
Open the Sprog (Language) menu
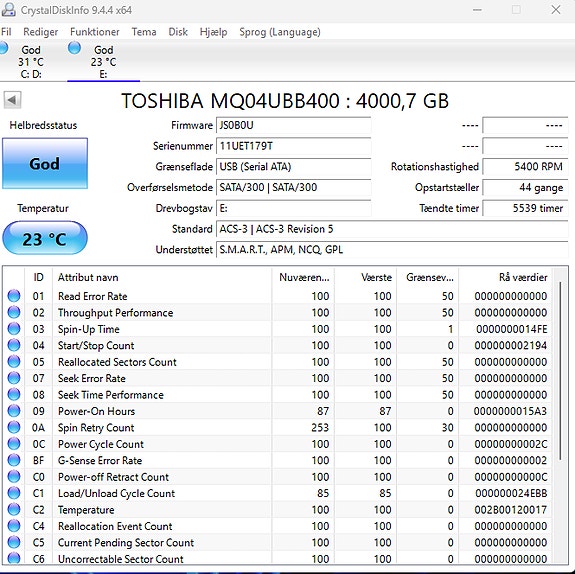click(x=280, y=32)
